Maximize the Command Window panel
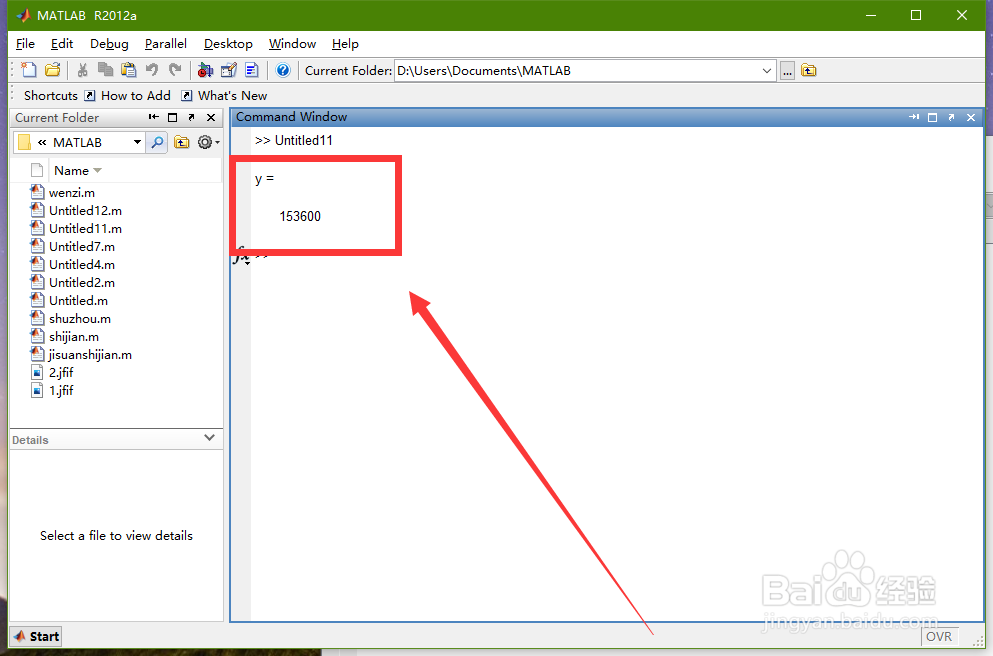This screenshot has width=993, height=656. point(932,117)
